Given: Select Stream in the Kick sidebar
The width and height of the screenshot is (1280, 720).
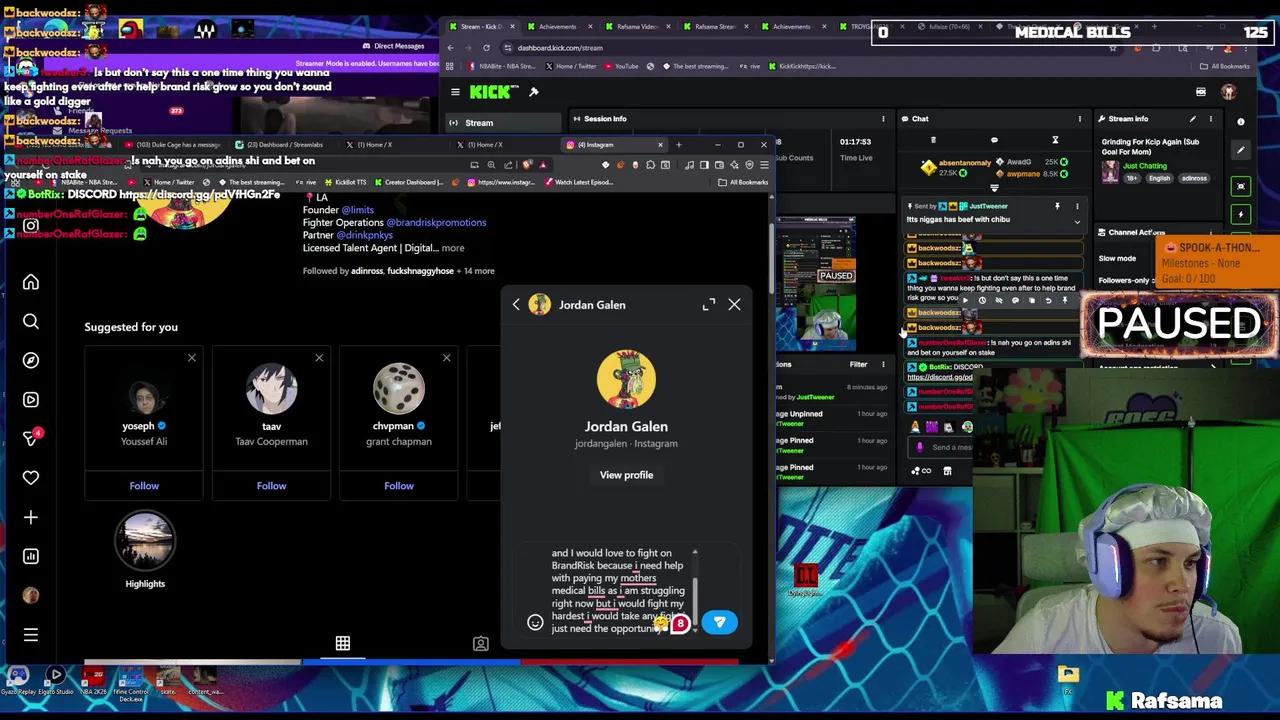Looking at the screenshot, I should pos(505,123).
